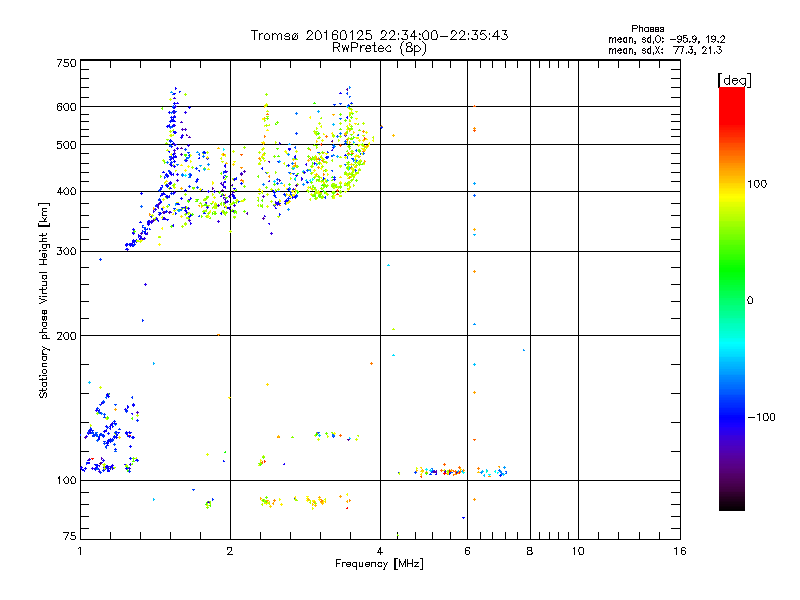
Task: Click x-axis tick label '1'
Action: 80,551
